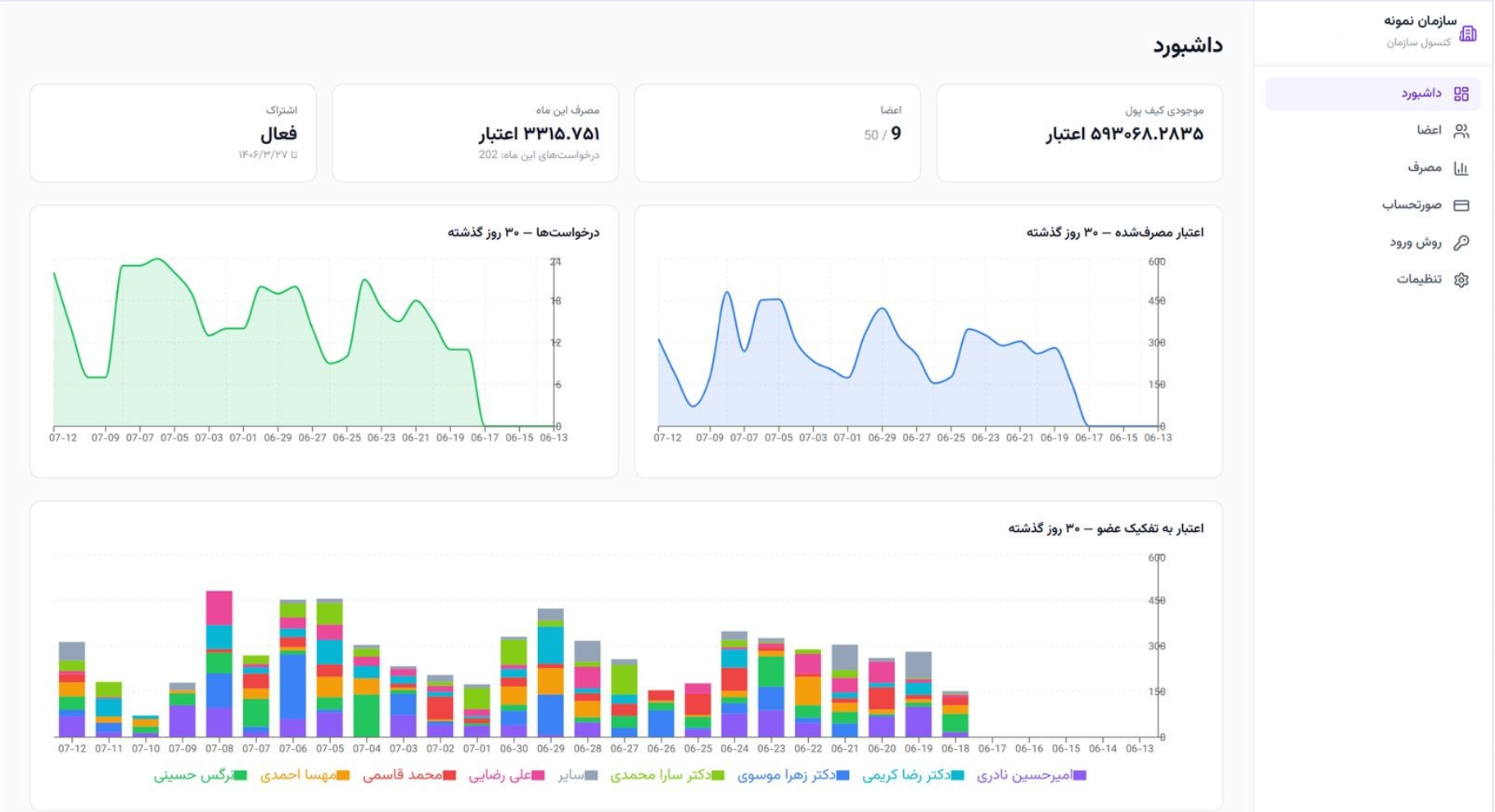Toggle دکتر رضا کریمی cyan legend series
1495x812 pixels.
[x=913, y=775]
